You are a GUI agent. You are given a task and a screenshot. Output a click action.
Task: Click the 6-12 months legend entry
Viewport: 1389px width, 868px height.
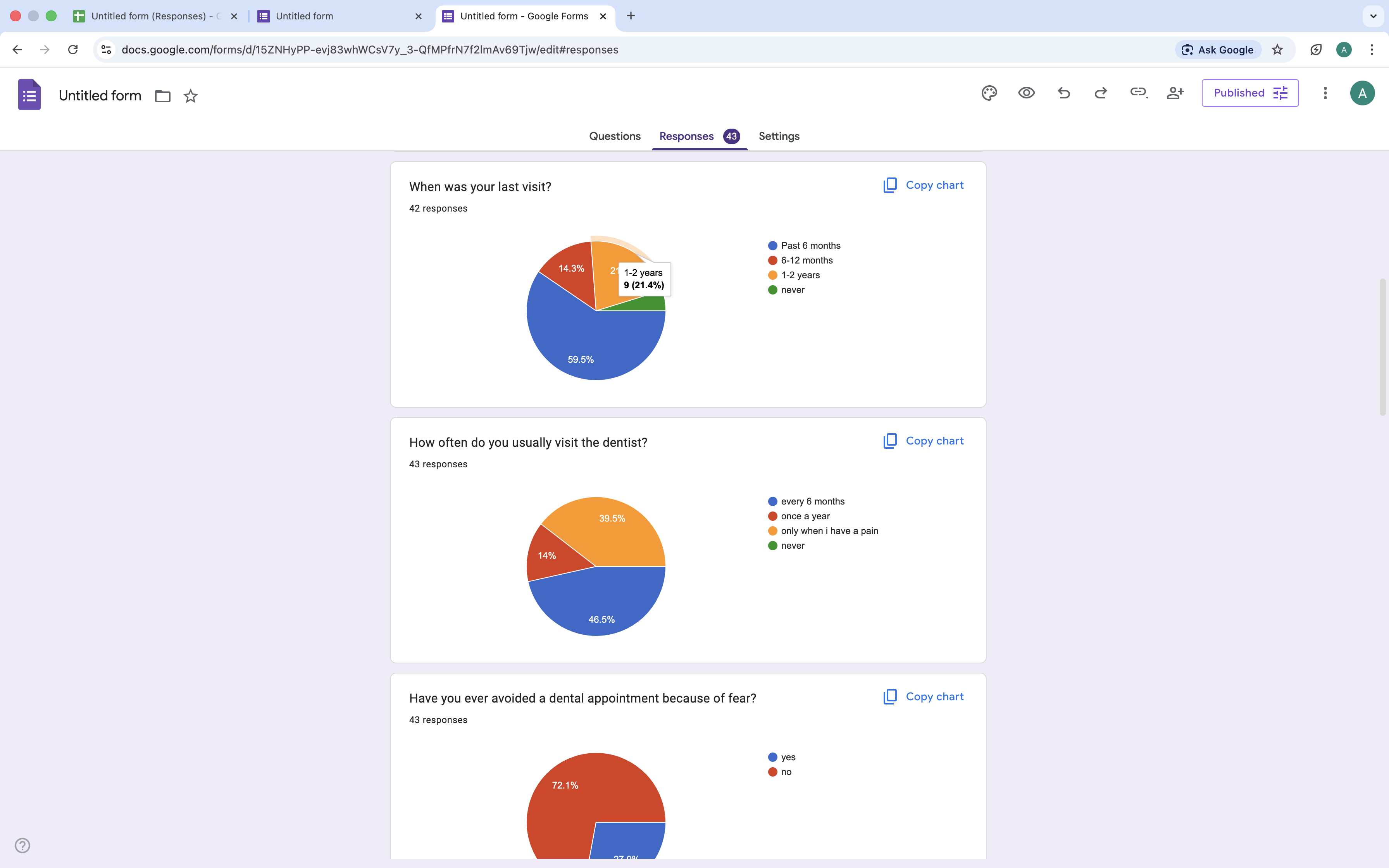800,260
